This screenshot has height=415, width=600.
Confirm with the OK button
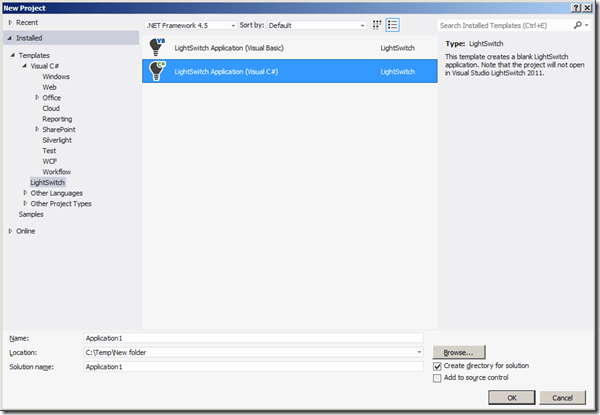point(512,398)
